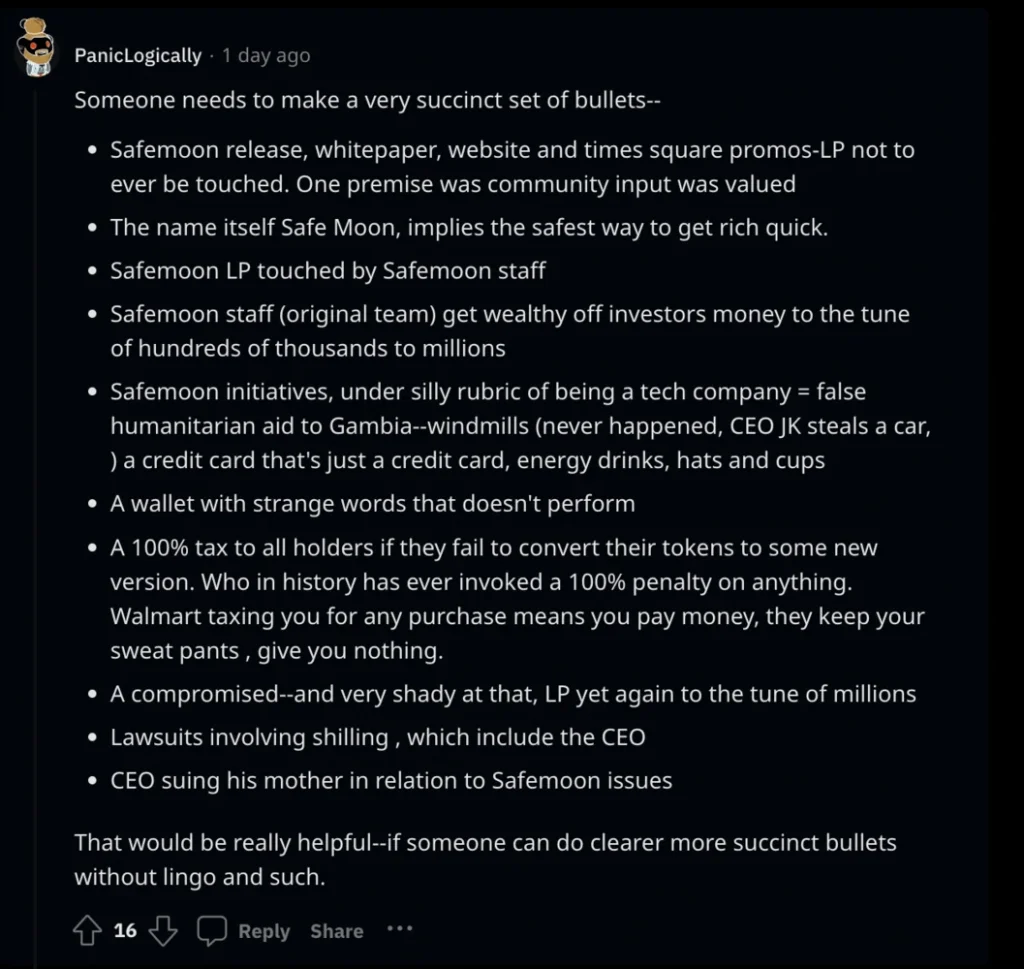Click the Share button
Screen dimensions: 1024x969
336,931
